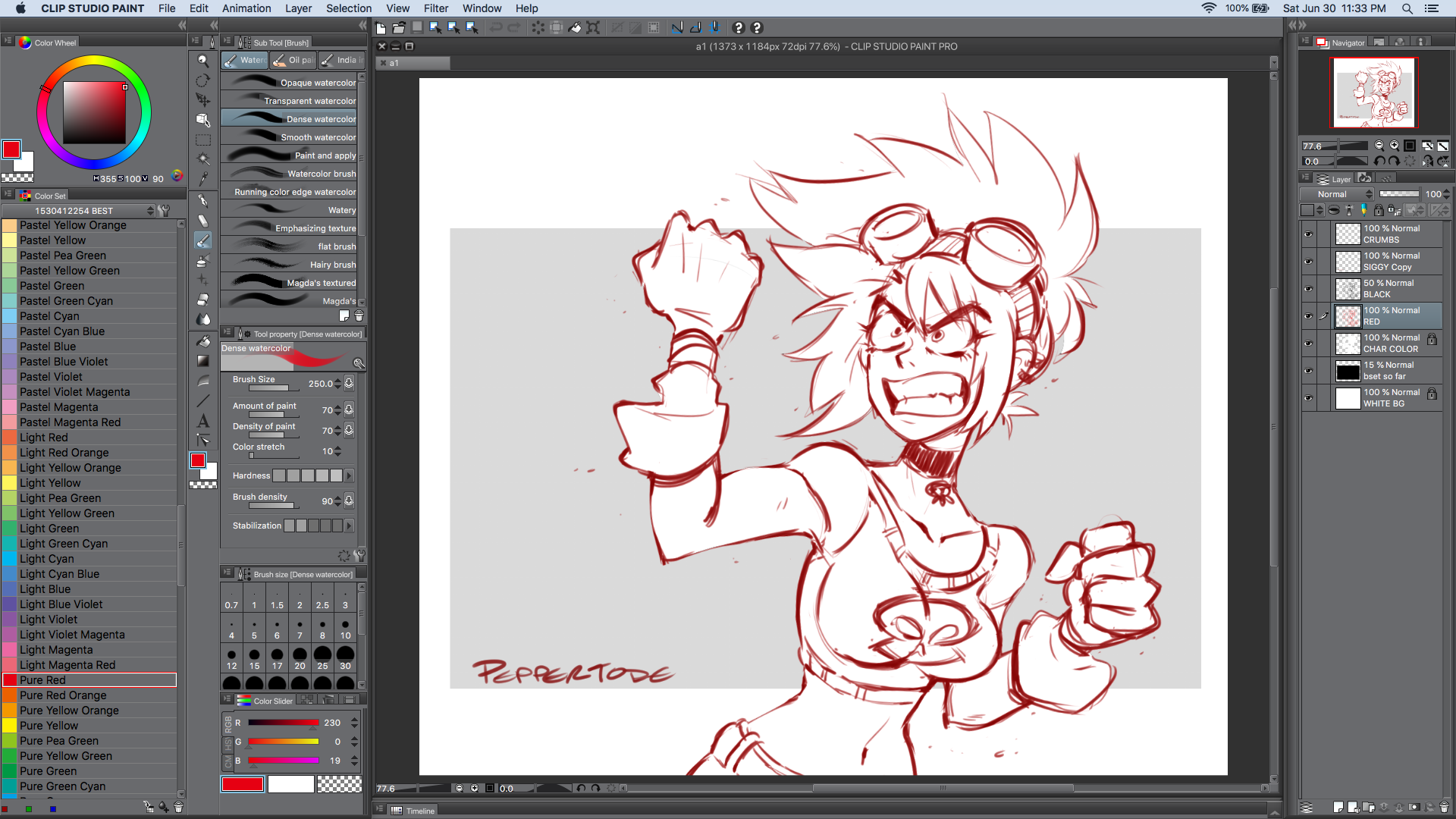1456x819 pixels.
Task: Click the R channel red slider
Action: click(283, 723)
